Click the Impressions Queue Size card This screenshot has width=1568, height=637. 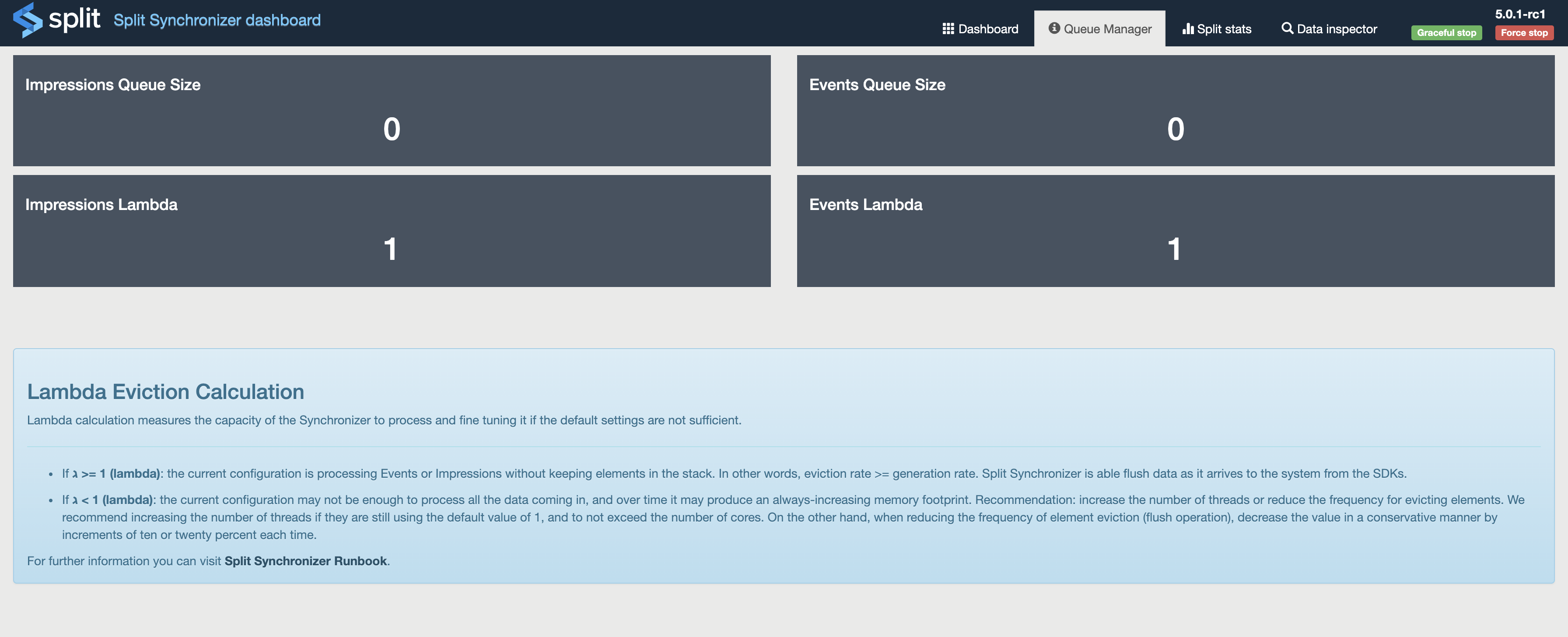(392, 110)
